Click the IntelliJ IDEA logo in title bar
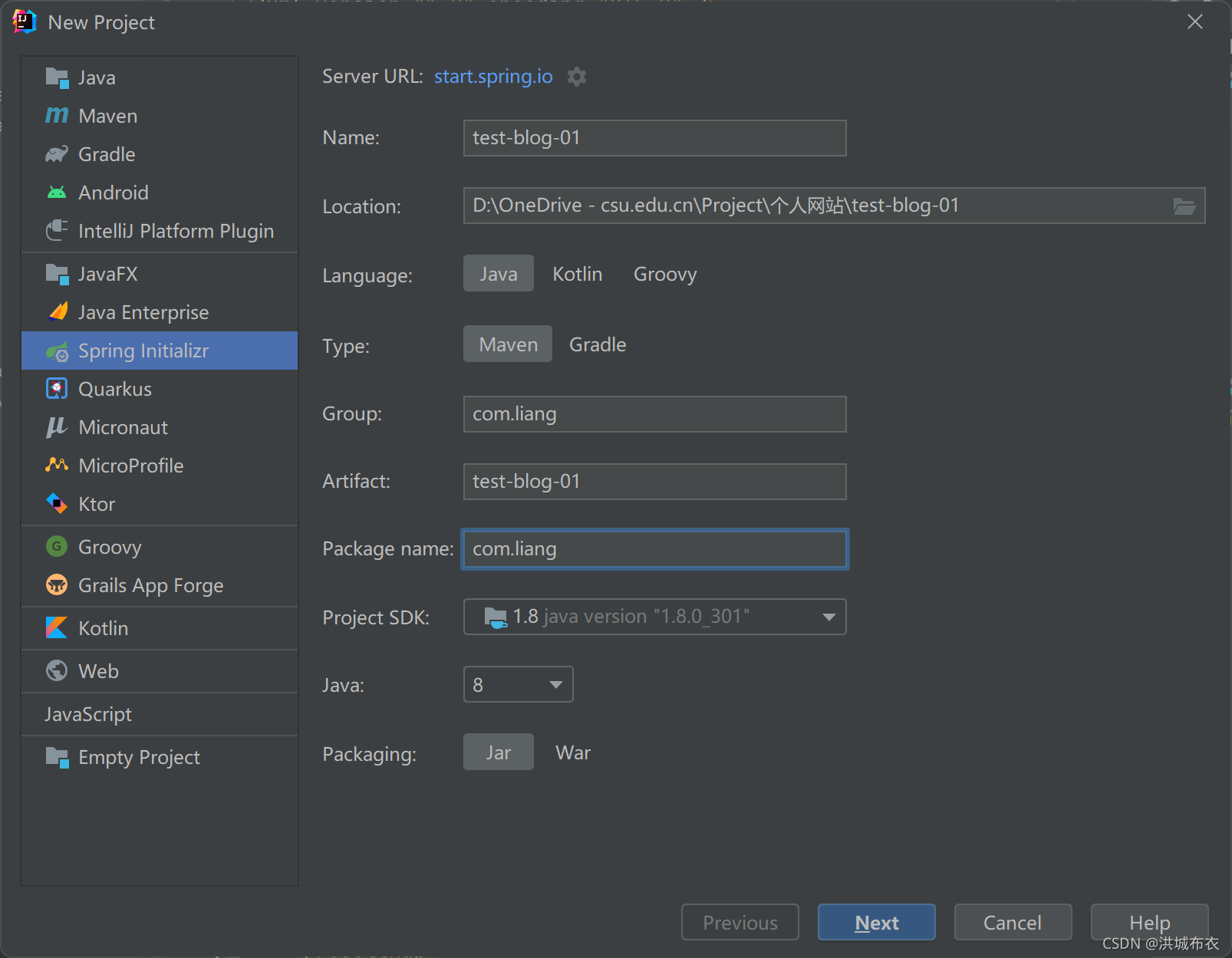Screen dimensions: 1232x958 click(x=24, y=22)
